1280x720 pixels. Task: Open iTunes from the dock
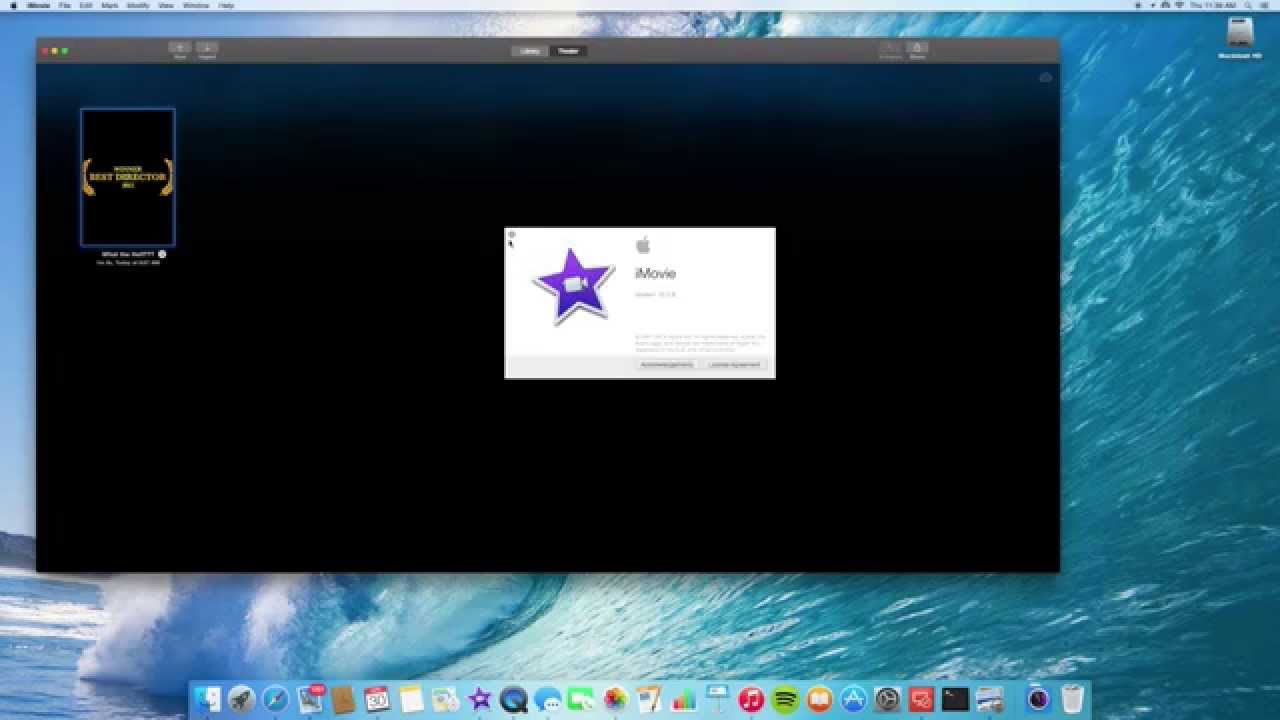click(x=751, y=699)
